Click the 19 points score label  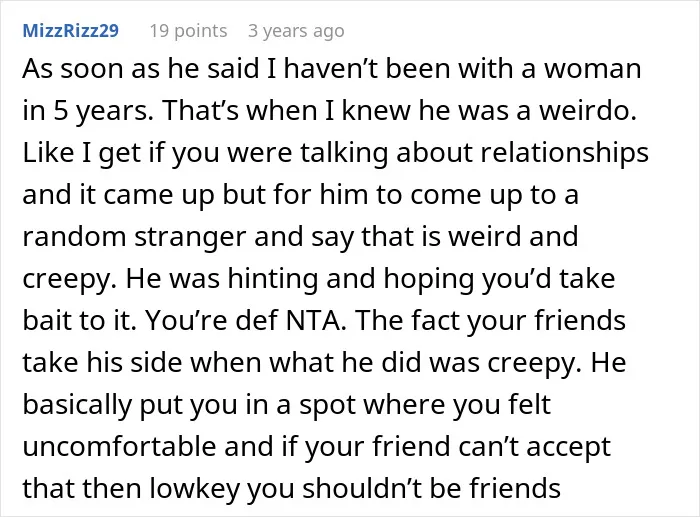(x=188, y=31)
